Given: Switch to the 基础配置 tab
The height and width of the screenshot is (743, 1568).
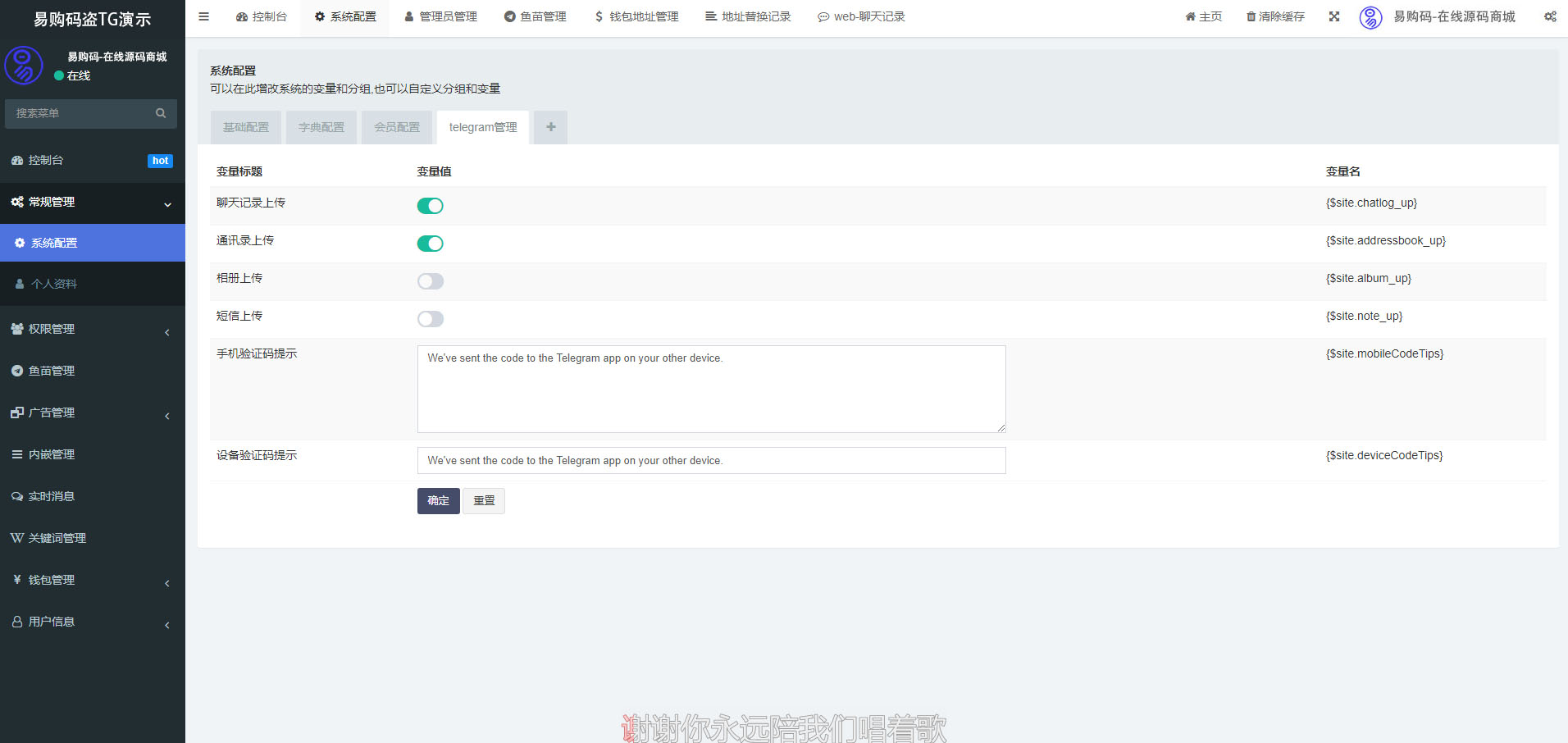Looking at the screenshot, I should [246, 127].
